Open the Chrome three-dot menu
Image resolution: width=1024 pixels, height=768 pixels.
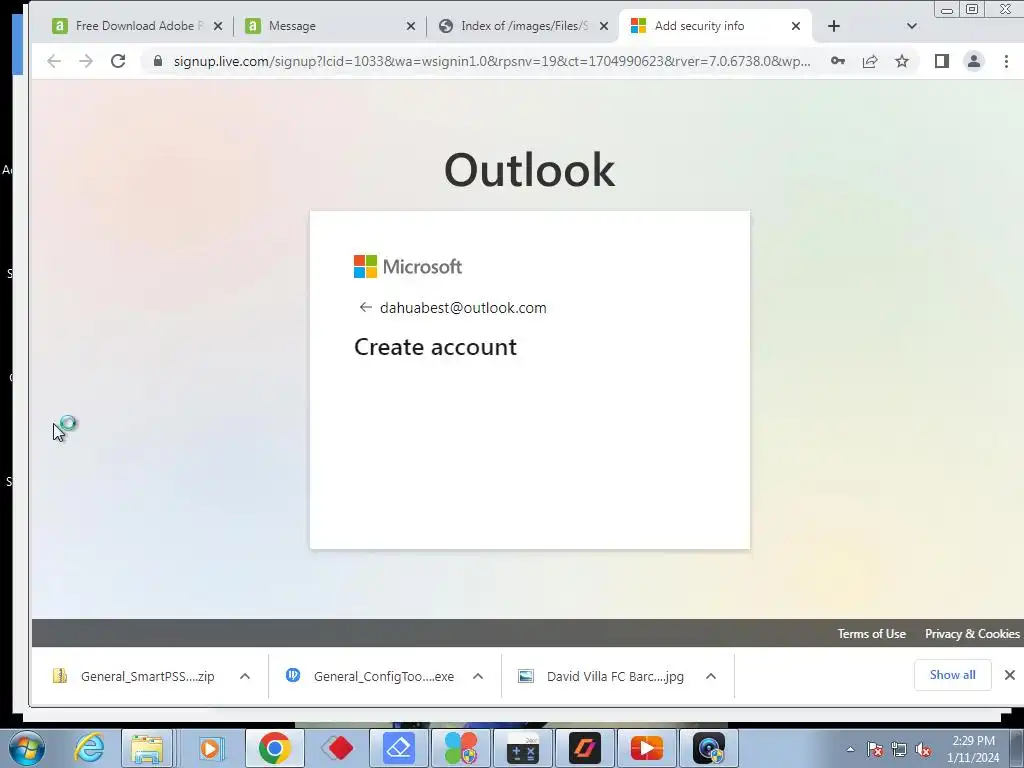pyautogui.click(x=1006, y=61)
